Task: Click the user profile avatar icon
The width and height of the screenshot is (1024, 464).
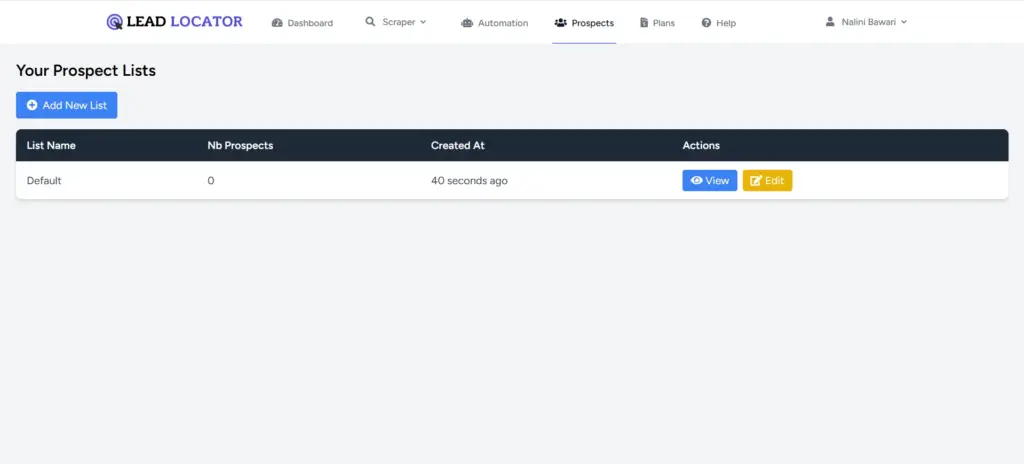Action: pyautogui.click(x=830, y=22)
